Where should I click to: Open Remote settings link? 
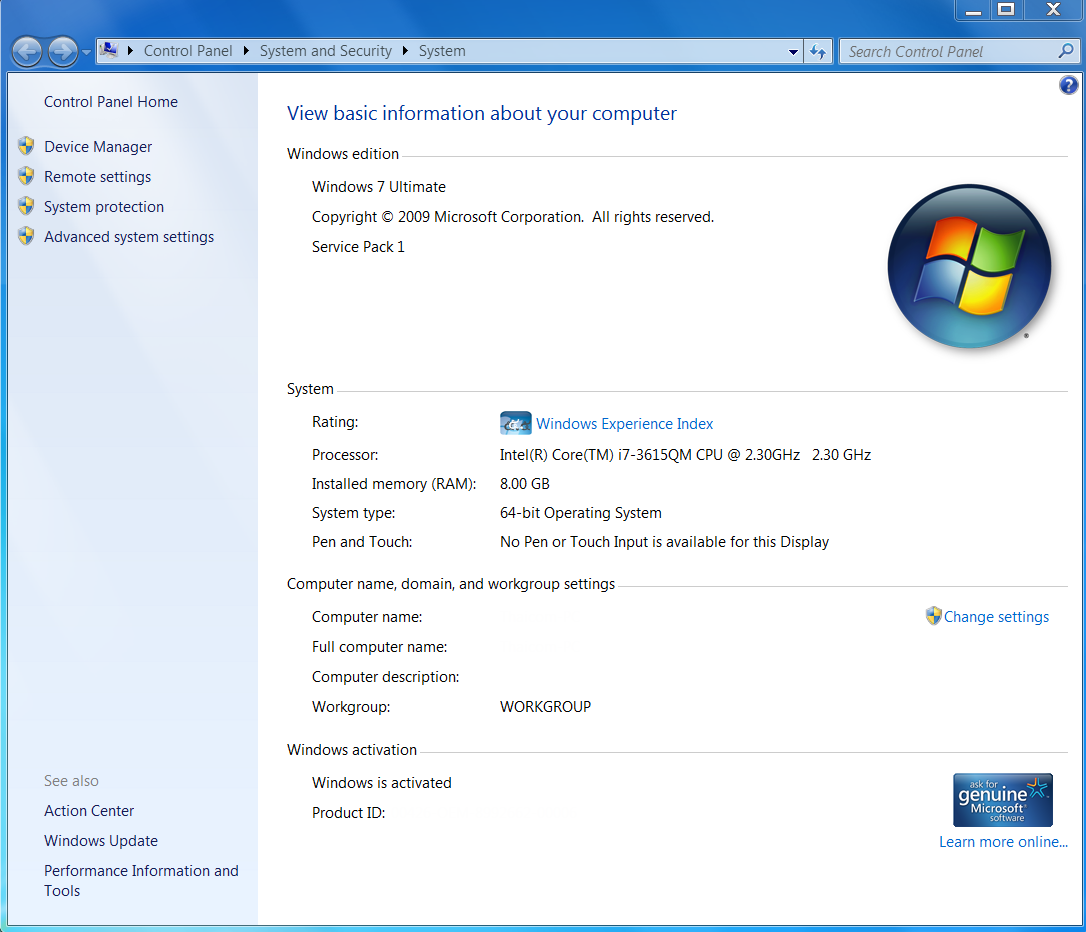[97, 177]
